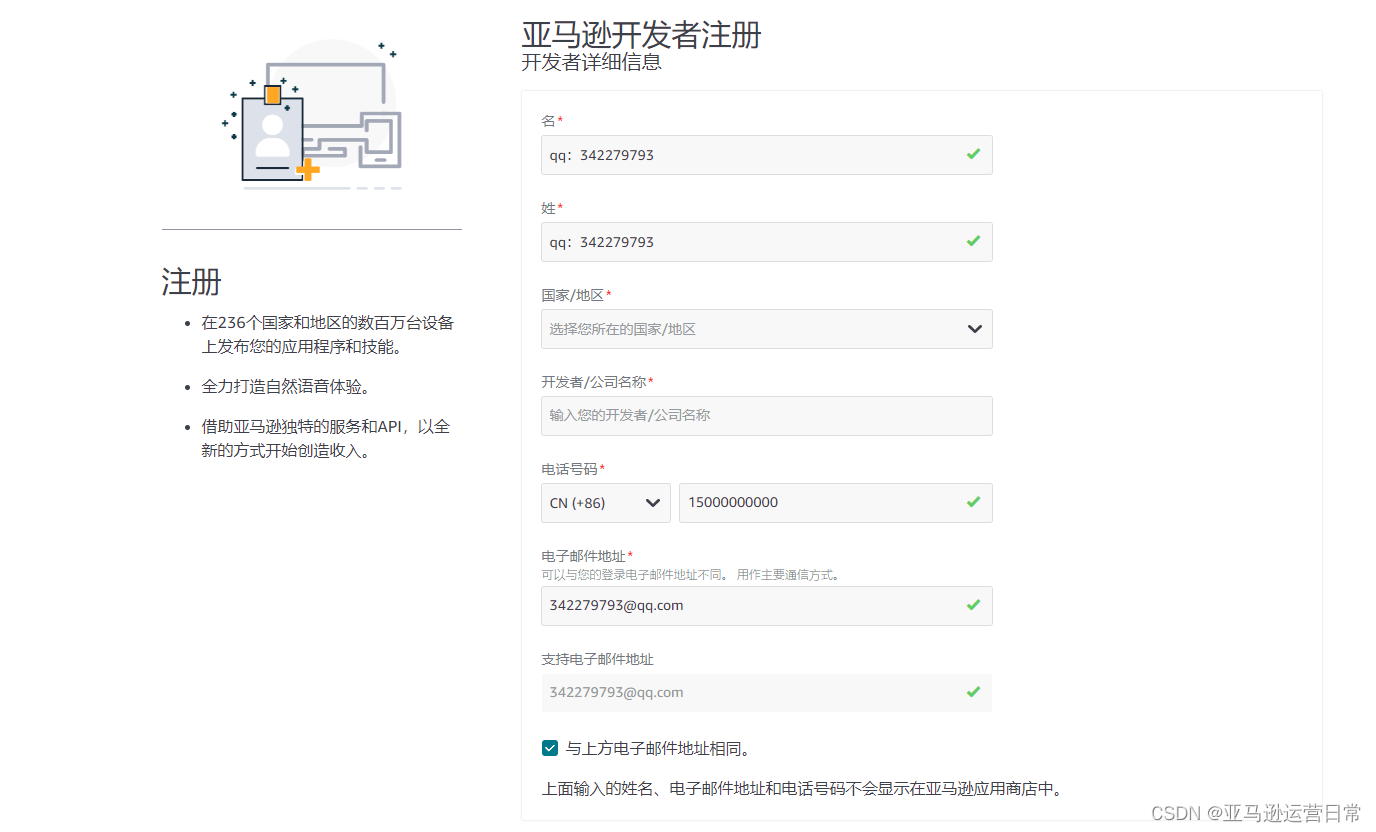Click the green checkmark in the support email field
1376x832 pixels.
tap(973, 692)
